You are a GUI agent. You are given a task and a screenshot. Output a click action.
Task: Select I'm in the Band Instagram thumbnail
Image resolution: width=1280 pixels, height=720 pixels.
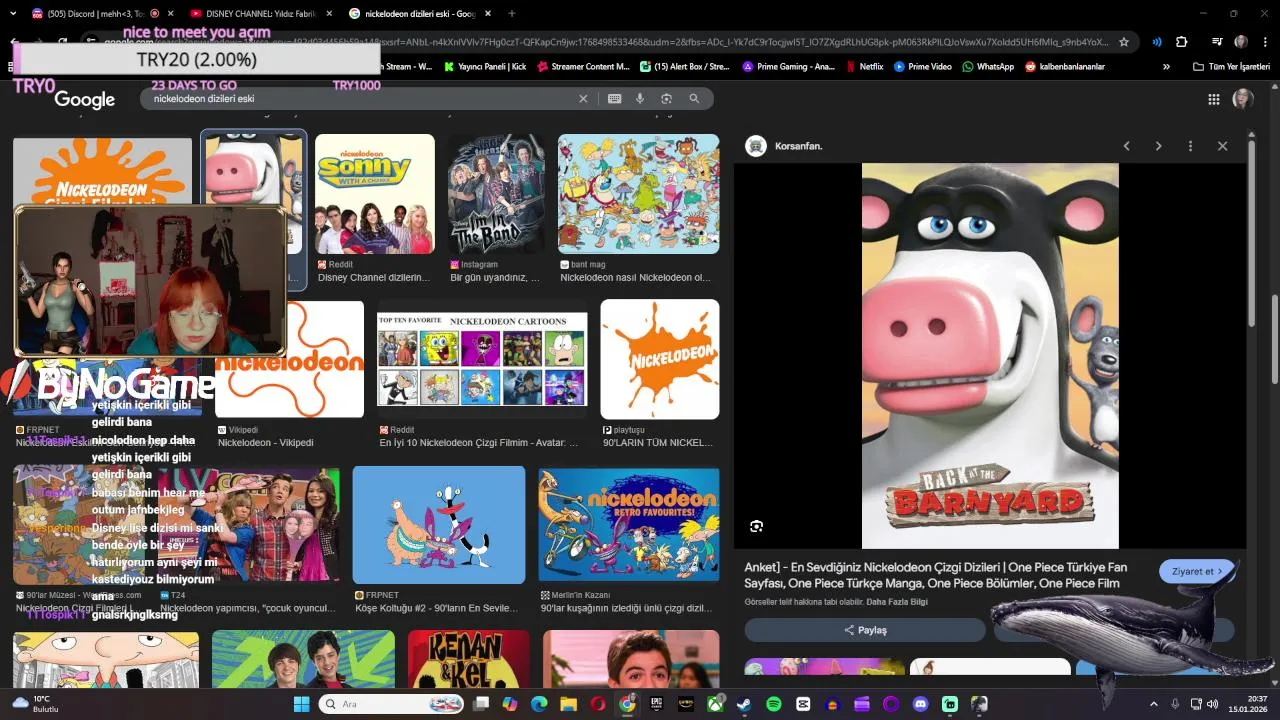496,194
